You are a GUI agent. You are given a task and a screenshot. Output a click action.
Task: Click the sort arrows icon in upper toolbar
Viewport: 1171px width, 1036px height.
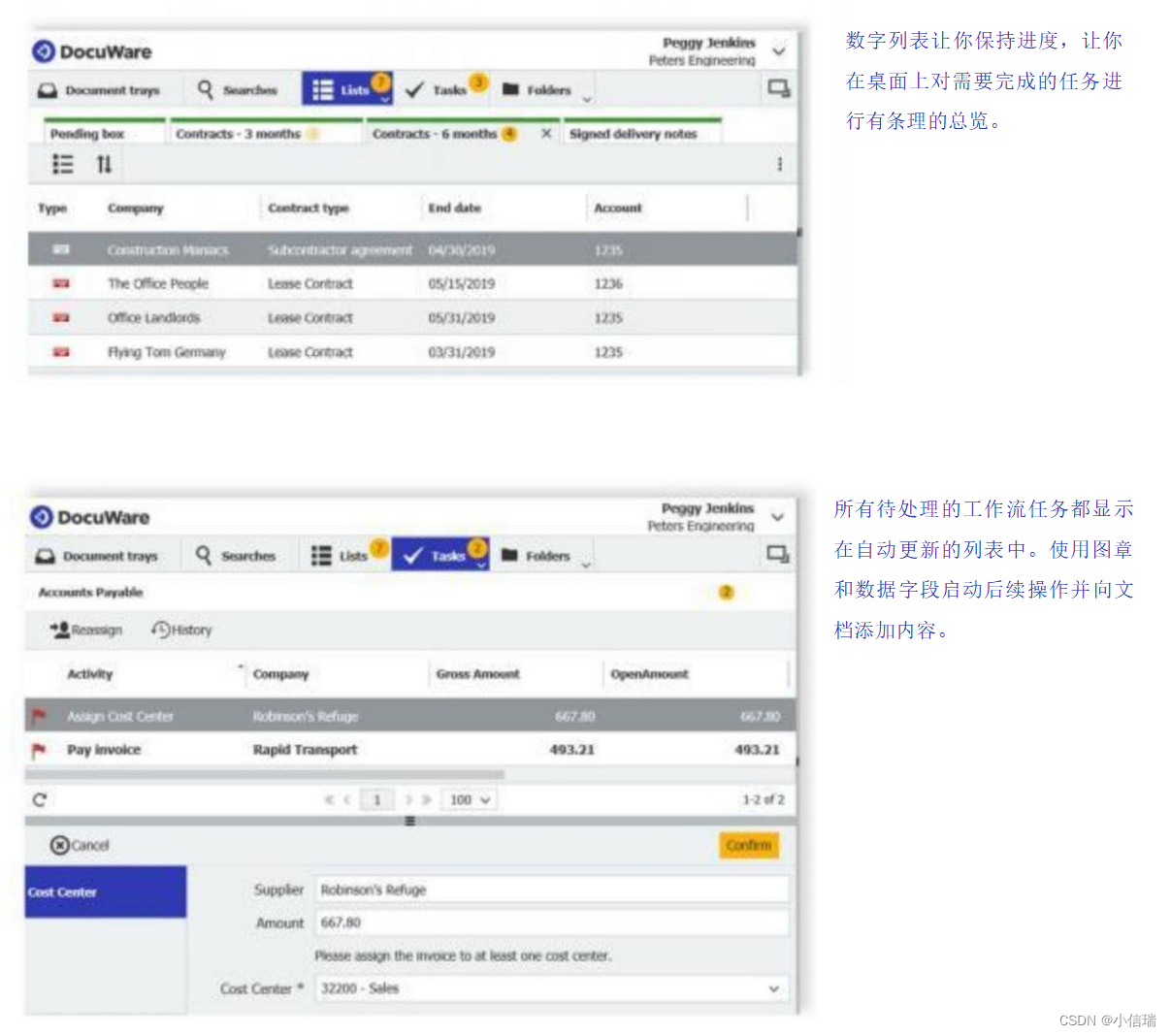[x=104, y=164]
